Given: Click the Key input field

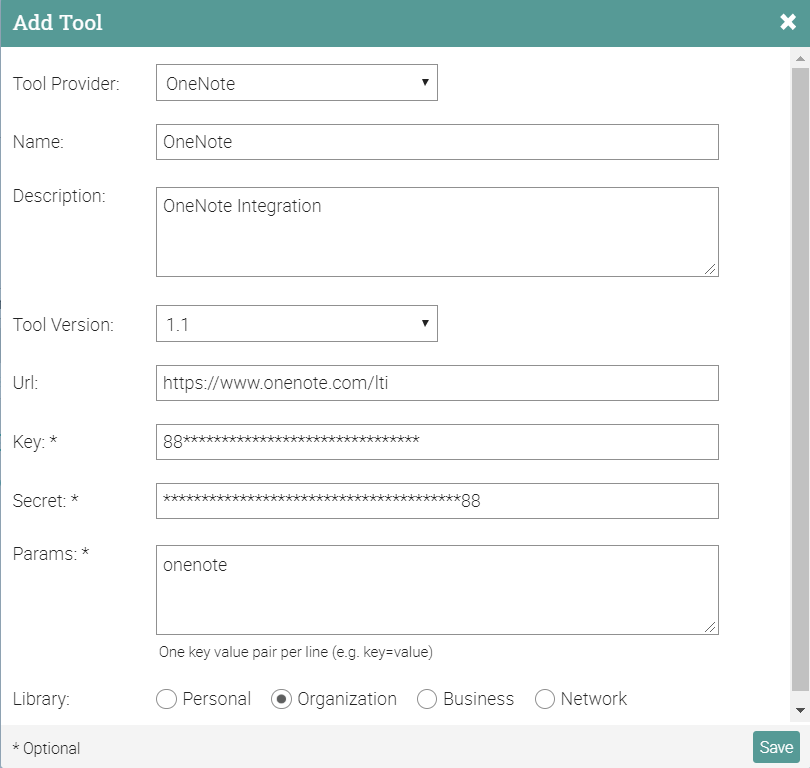Looking at the screenshot, I should click(437, 442).
